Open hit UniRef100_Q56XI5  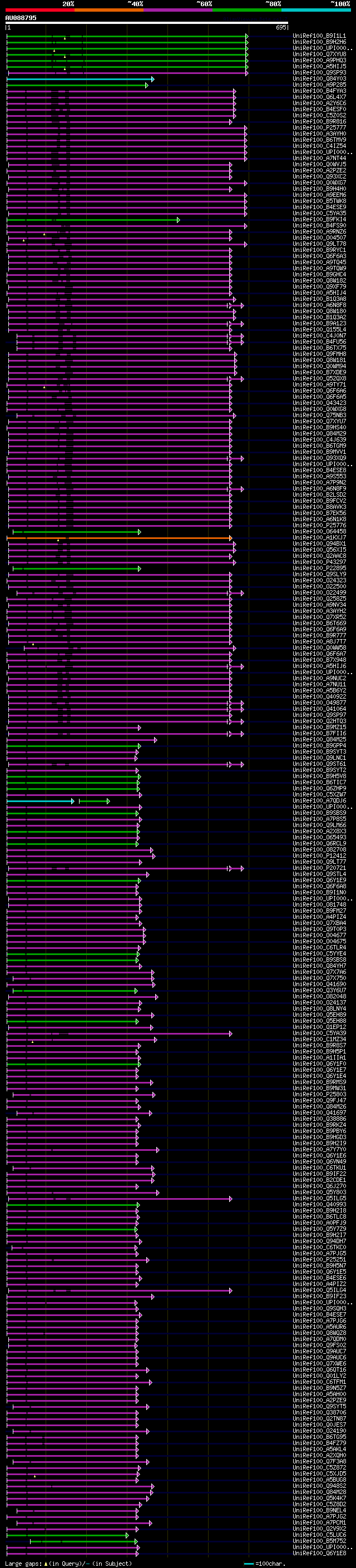pyautogui.click(x=319, y=550)
